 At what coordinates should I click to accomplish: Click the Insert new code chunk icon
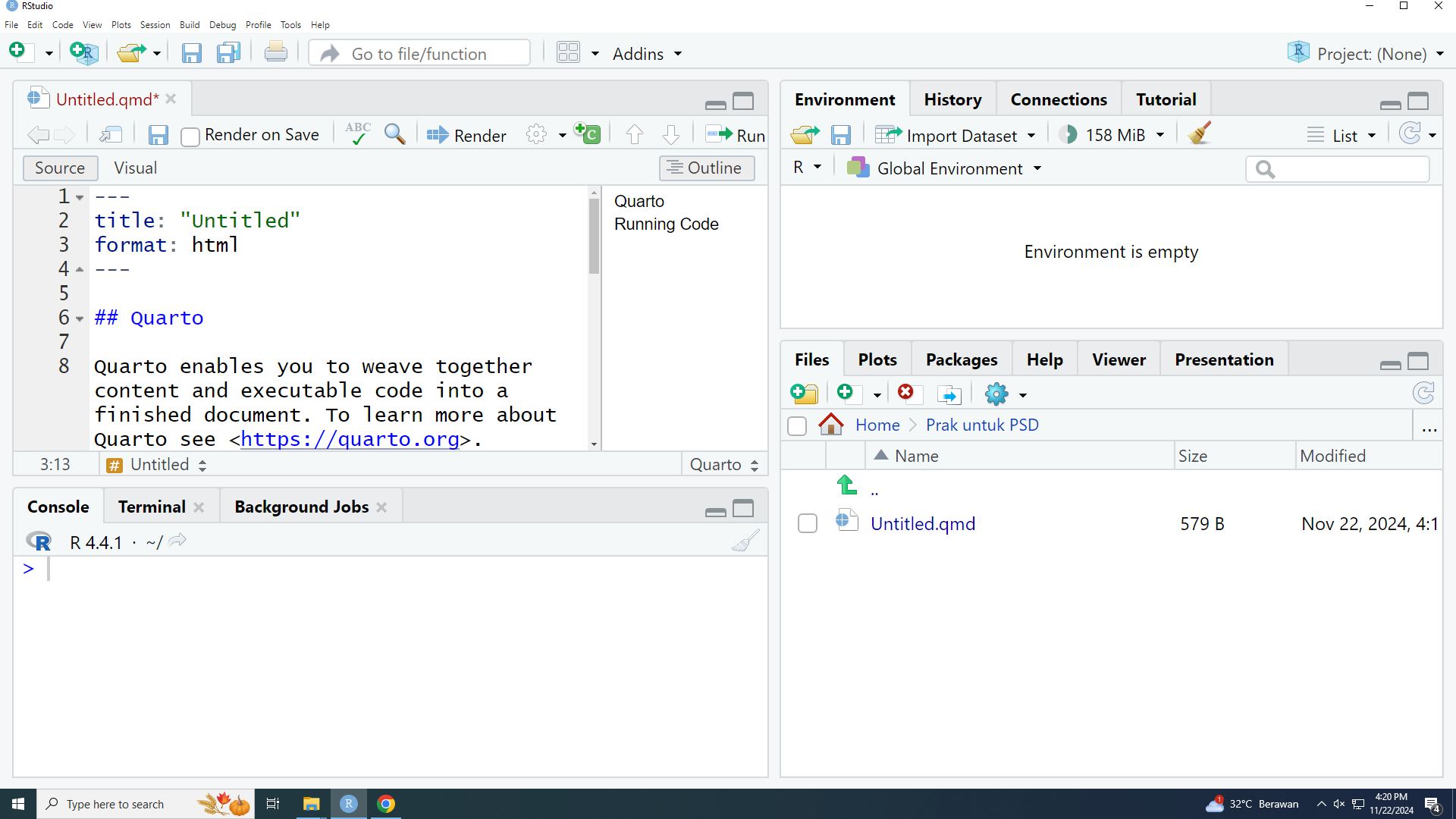click(588, 134)
